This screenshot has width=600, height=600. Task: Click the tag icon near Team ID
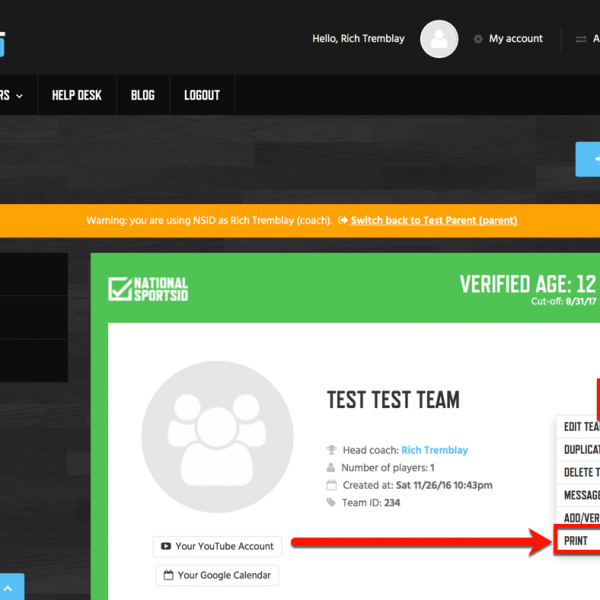point(331,502)
